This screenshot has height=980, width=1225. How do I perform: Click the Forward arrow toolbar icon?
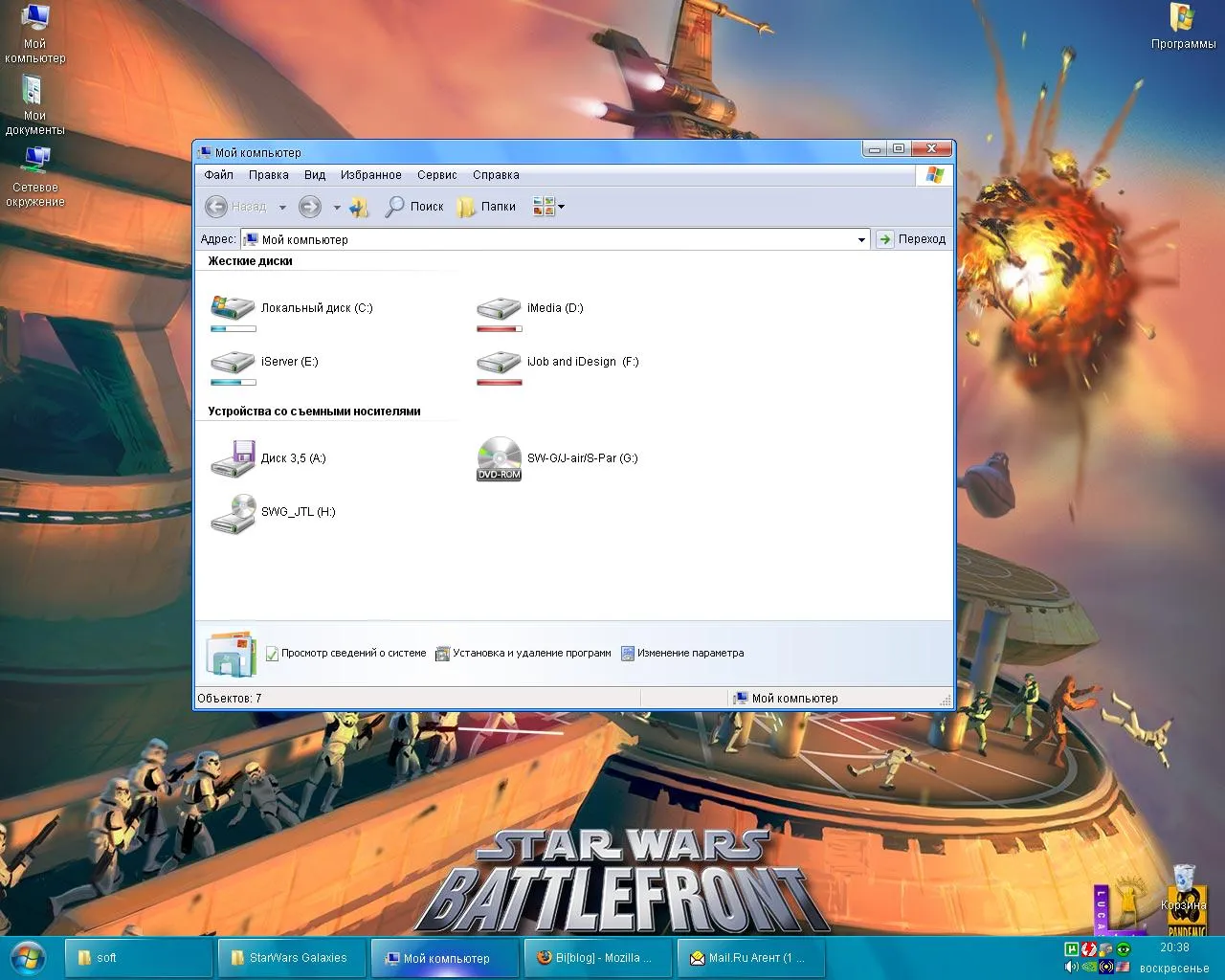(x=309, y=207)
